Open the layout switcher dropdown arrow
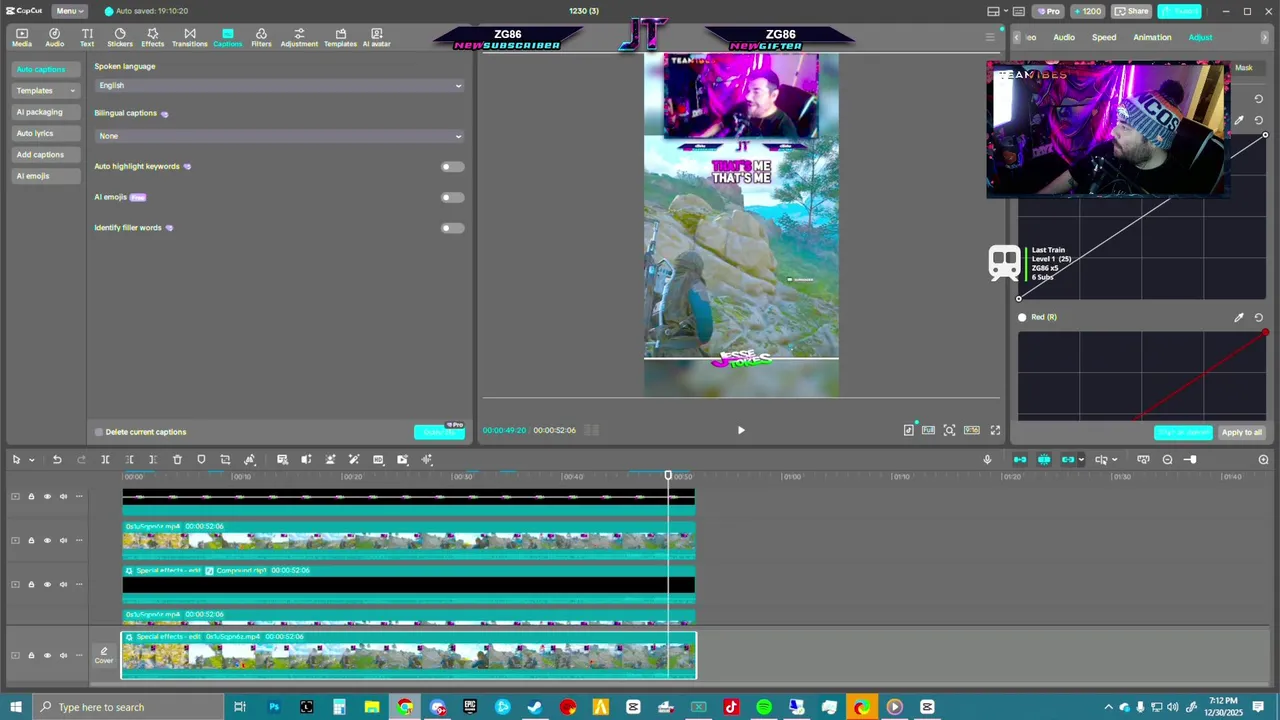The width and height of the screenshot is (1280, 720). point(1005,12)
